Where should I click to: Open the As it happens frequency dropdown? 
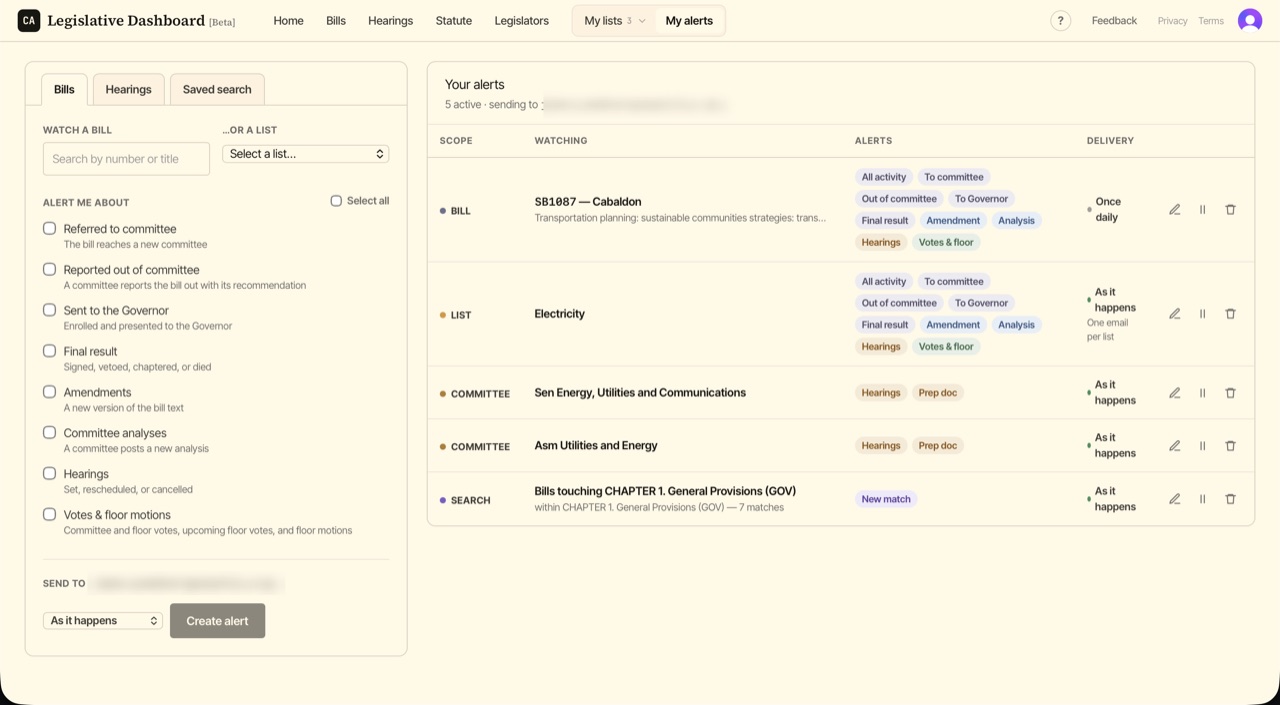[103, 621]
